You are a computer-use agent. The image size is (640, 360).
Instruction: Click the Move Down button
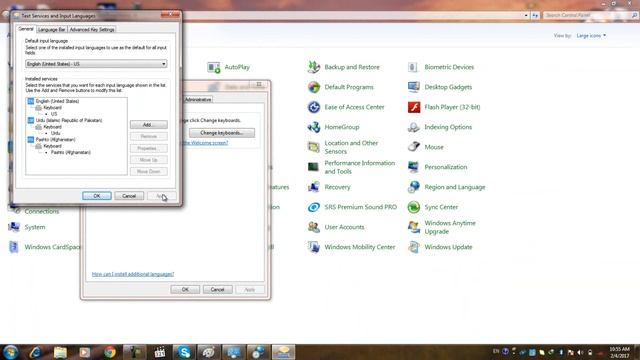(149, 172)
